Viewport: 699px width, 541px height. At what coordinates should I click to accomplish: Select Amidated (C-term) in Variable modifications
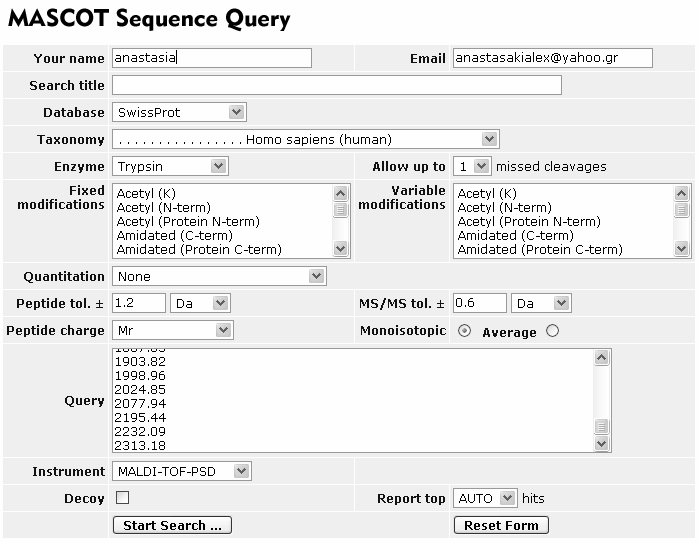[x=516, y=235]
